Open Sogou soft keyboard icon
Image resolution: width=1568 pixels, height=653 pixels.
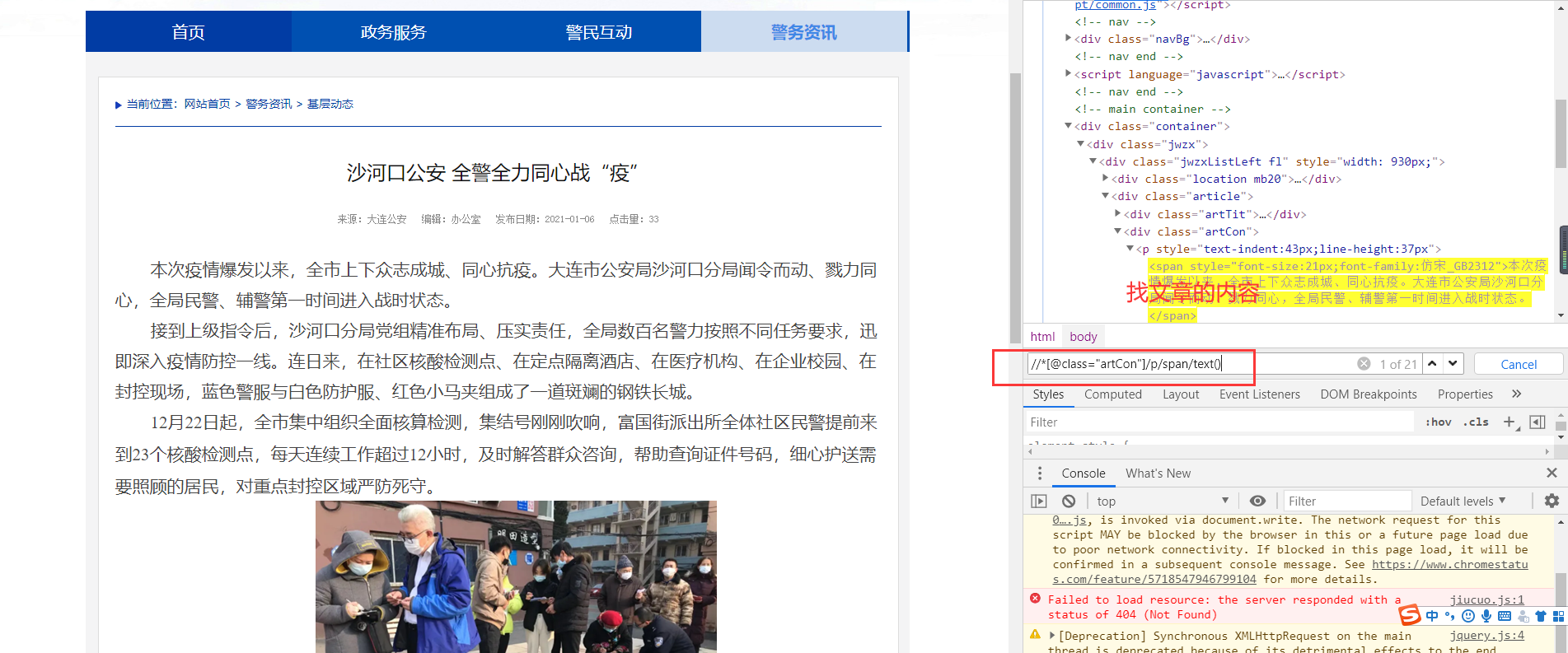pyautogui.click(x=1505, y=616)
